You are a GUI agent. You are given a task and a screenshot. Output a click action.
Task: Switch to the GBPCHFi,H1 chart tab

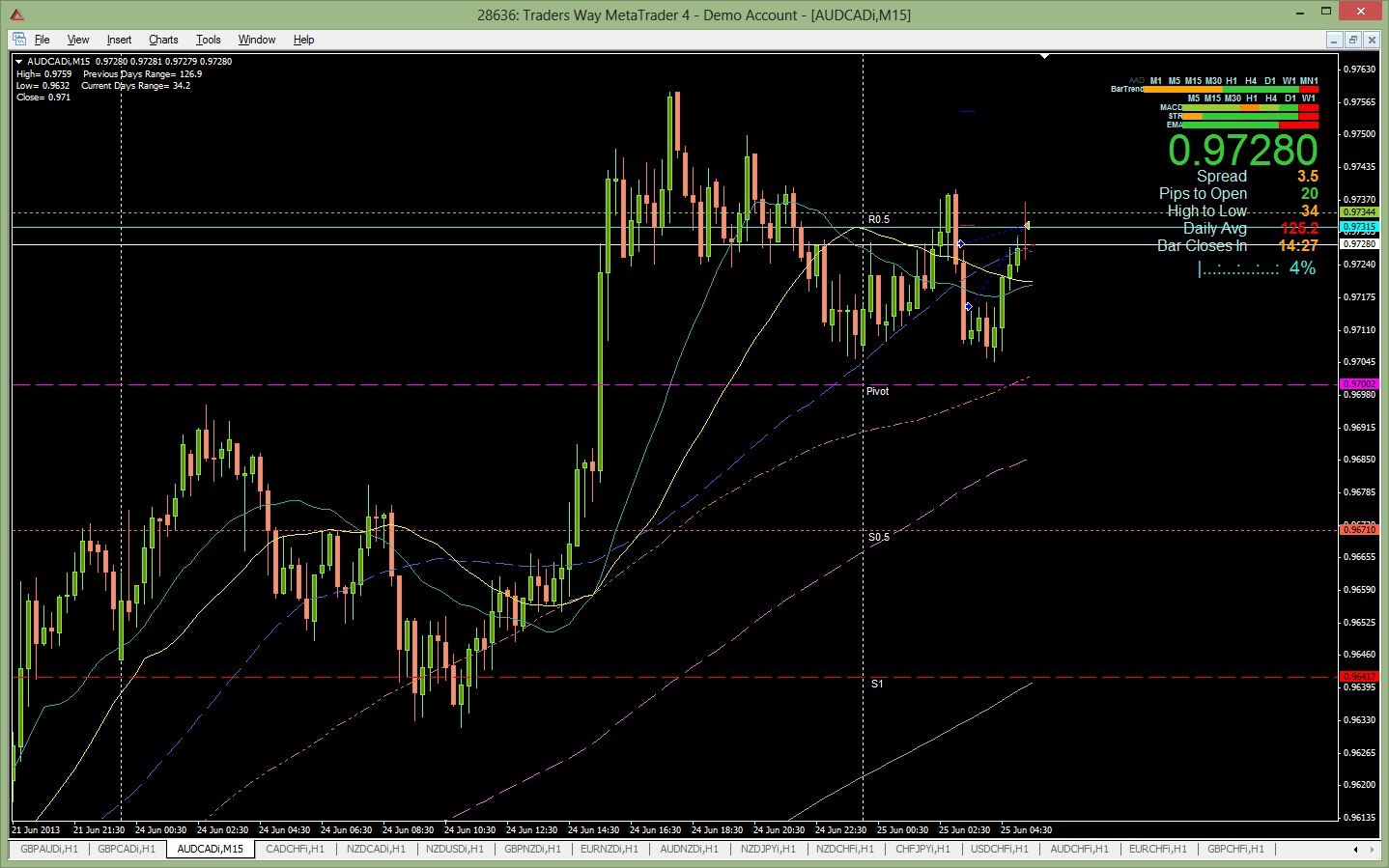coord(1236,850)
